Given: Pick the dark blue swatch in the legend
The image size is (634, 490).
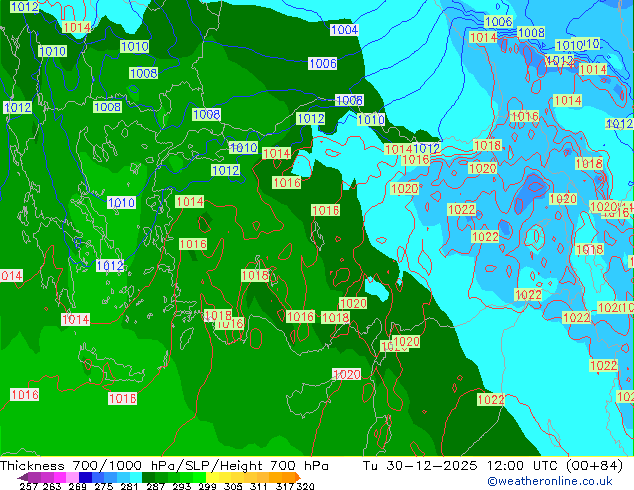Looking at the screenshot, I should 85,477.
